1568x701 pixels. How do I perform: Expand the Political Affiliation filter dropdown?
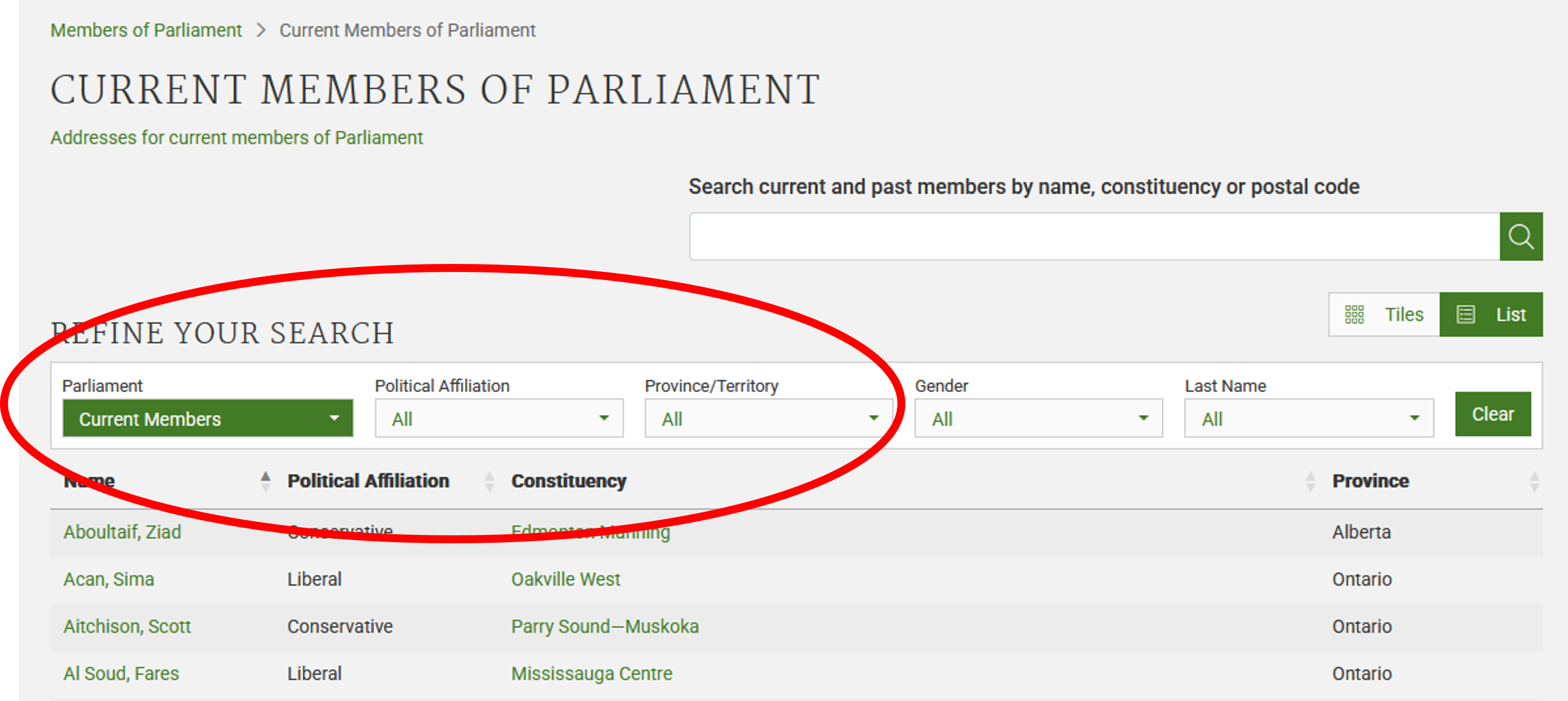pos(499,418)
